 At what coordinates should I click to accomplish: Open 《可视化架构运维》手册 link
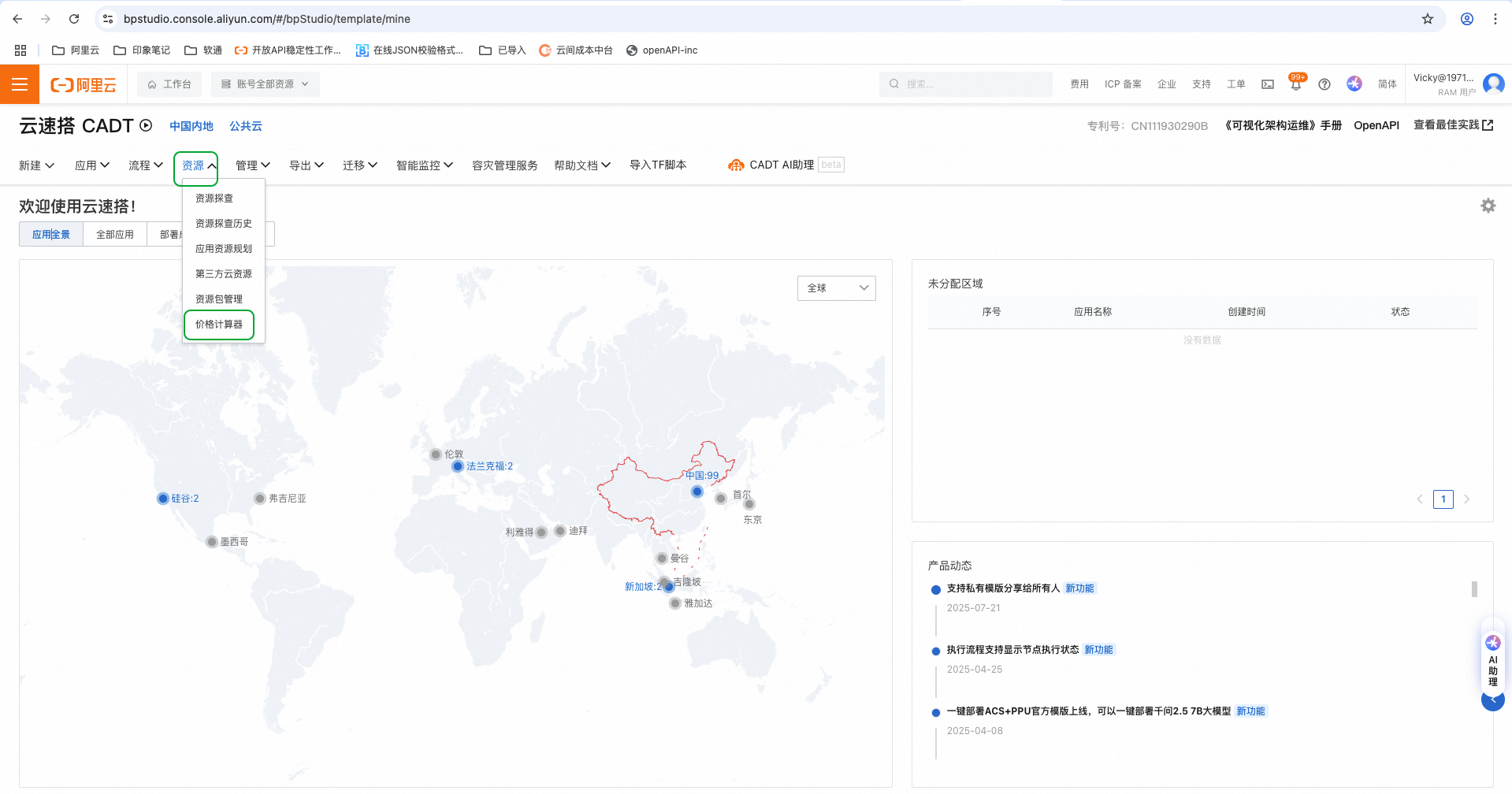pyautogui.click(x=1282, y=125)
